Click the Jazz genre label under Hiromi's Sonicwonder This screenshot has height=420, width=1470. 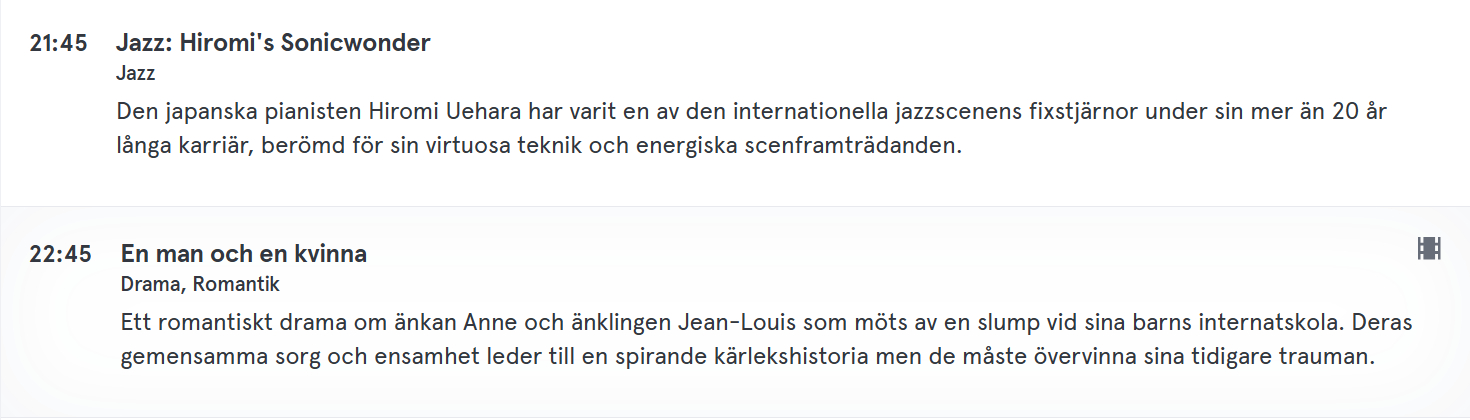coord(136,73)
